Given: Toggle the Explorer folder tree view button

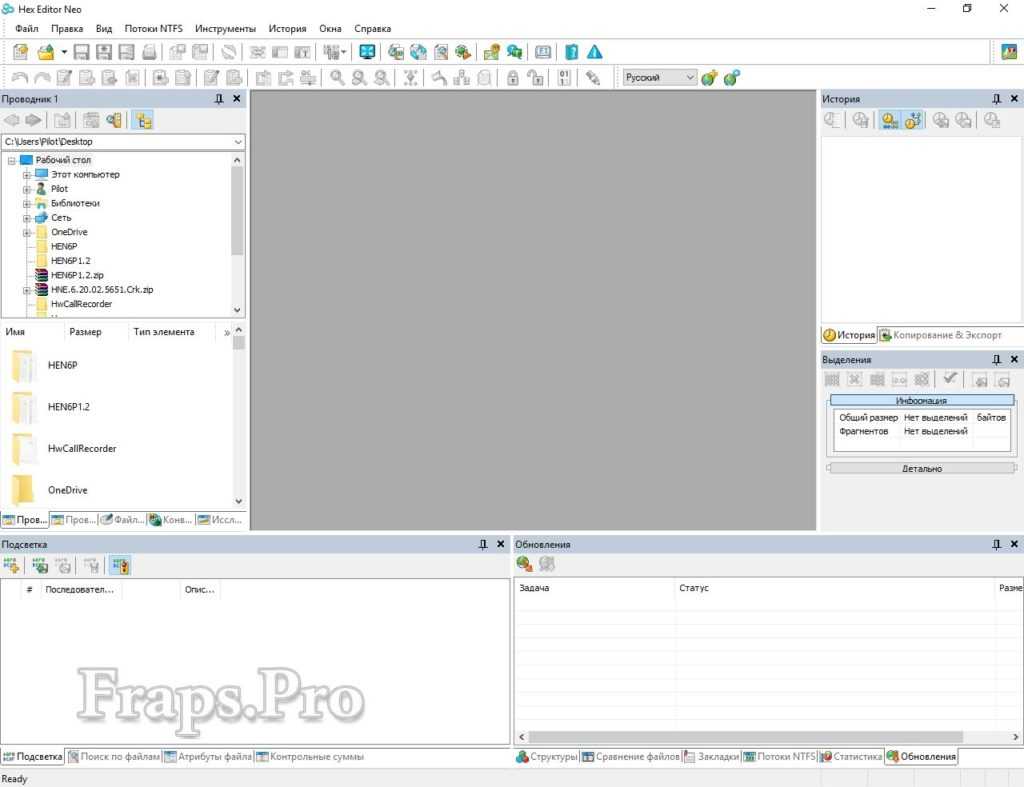Looking at the screenshot, I should [x=143, y=120].
